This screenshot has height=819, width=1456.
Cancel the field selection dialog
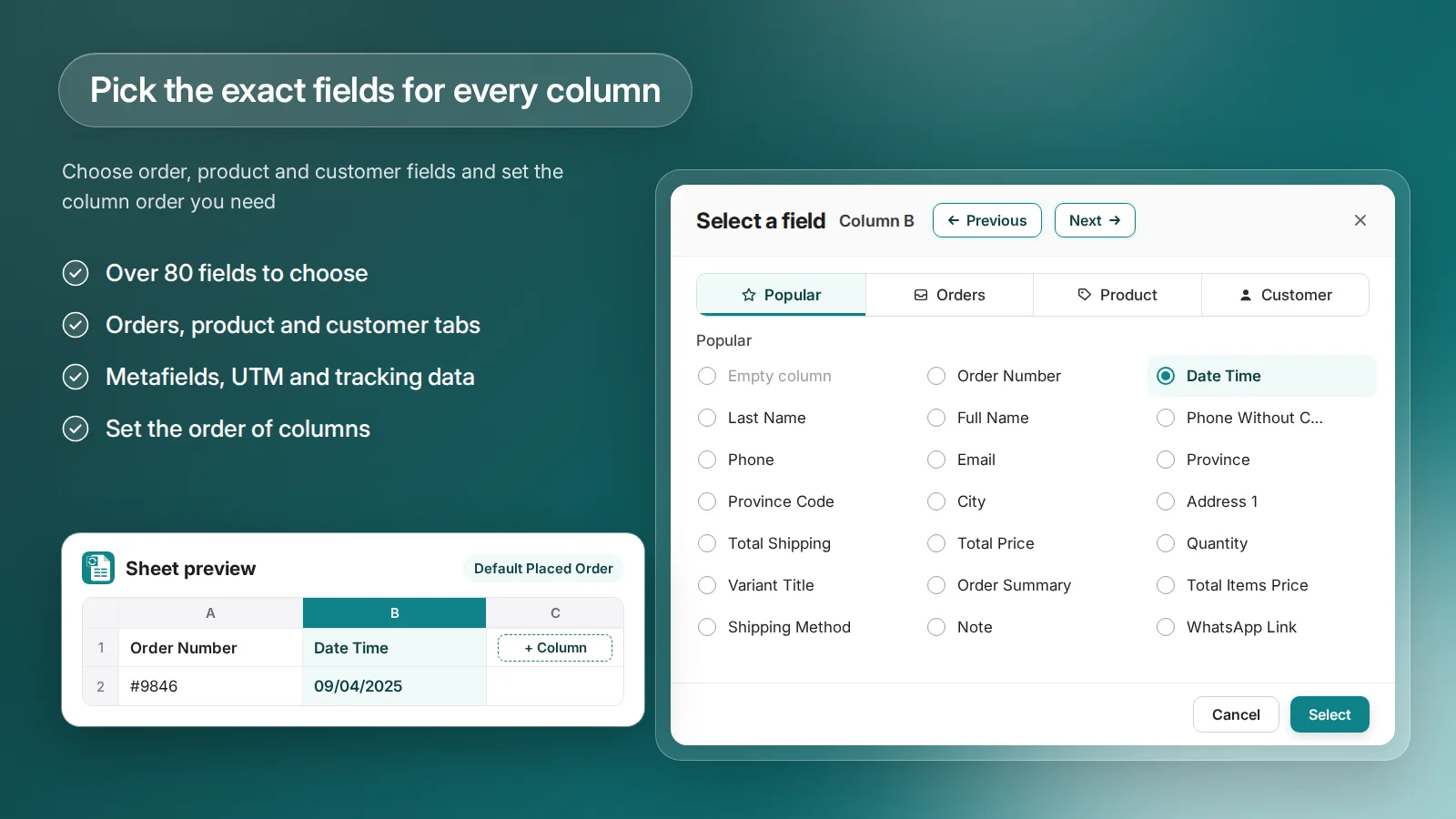tap(1236, 714)
